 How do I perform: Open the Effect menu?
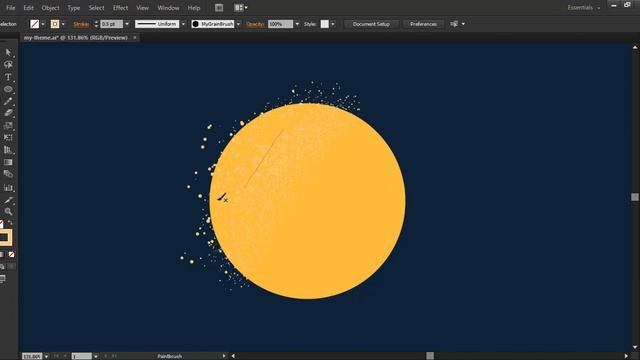(120, 8)
